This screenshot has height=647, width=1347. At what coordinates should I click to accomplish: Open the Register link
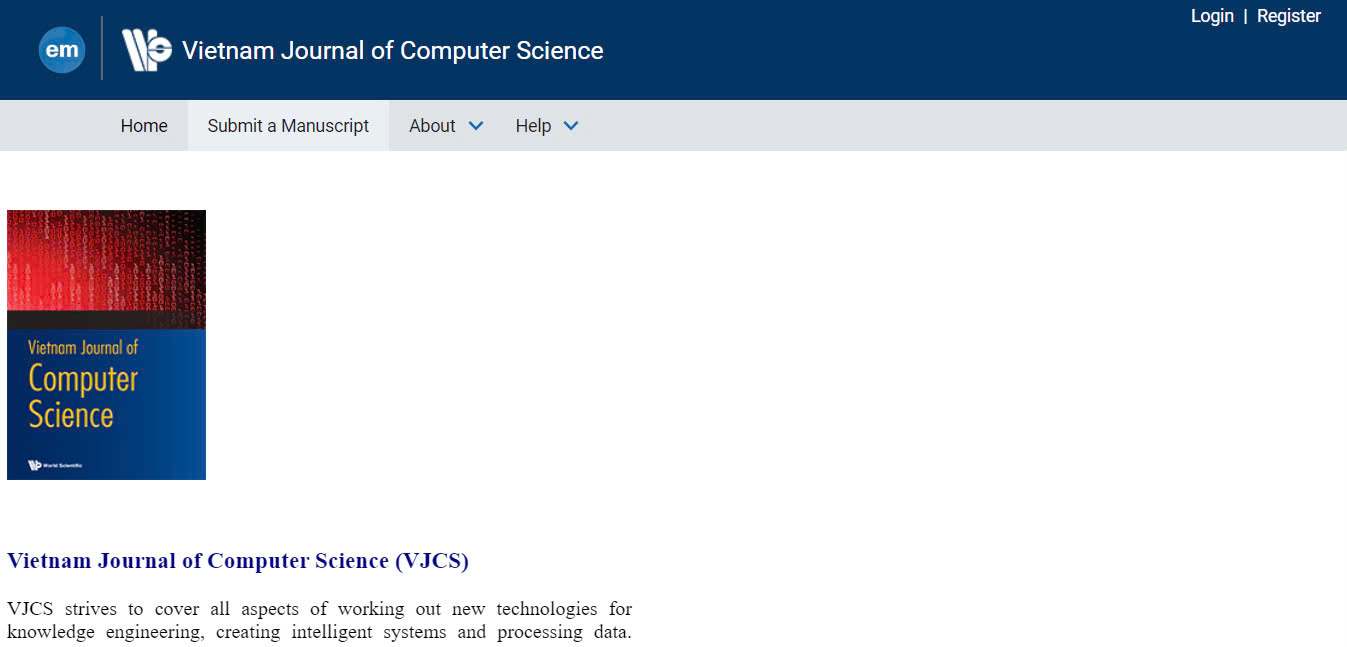click(1289, 16)
